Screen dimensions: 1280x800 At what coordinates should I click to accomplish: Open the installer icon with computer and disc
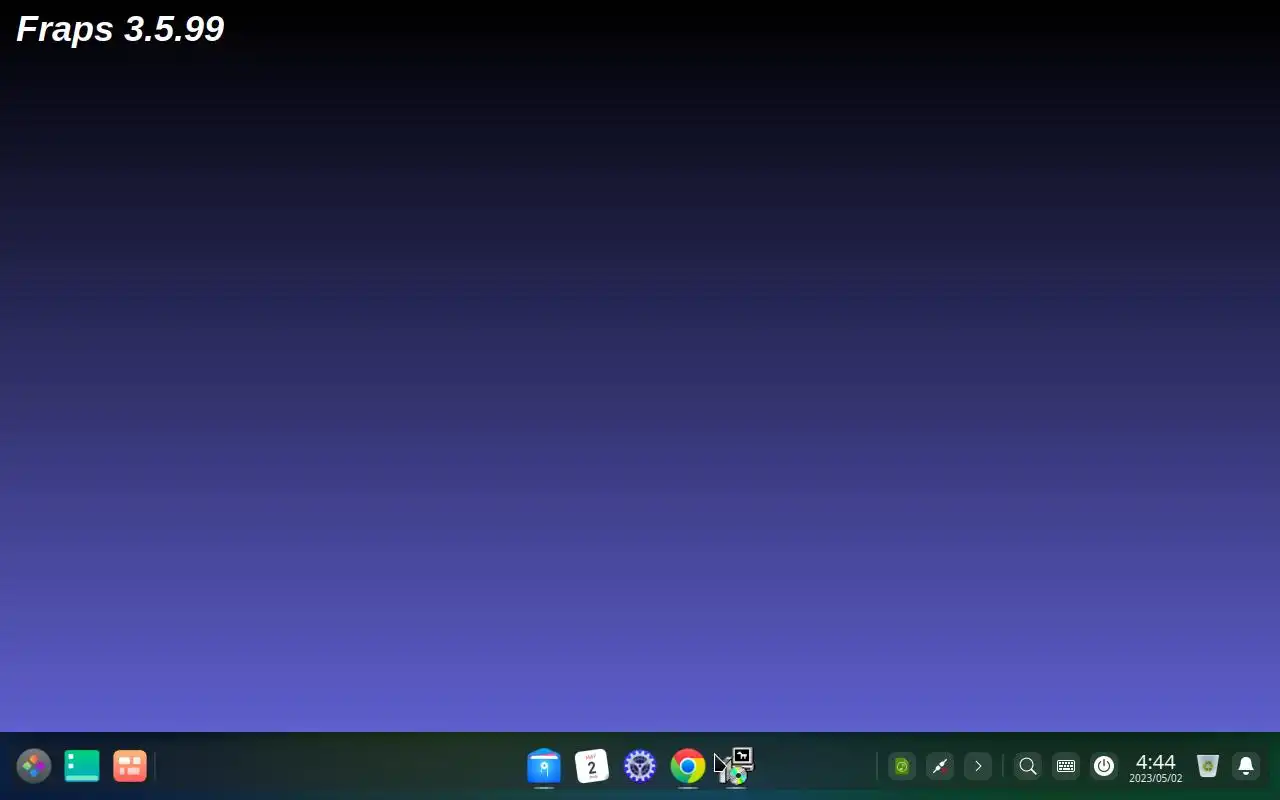pyautogui.click(x=736, y=766)
